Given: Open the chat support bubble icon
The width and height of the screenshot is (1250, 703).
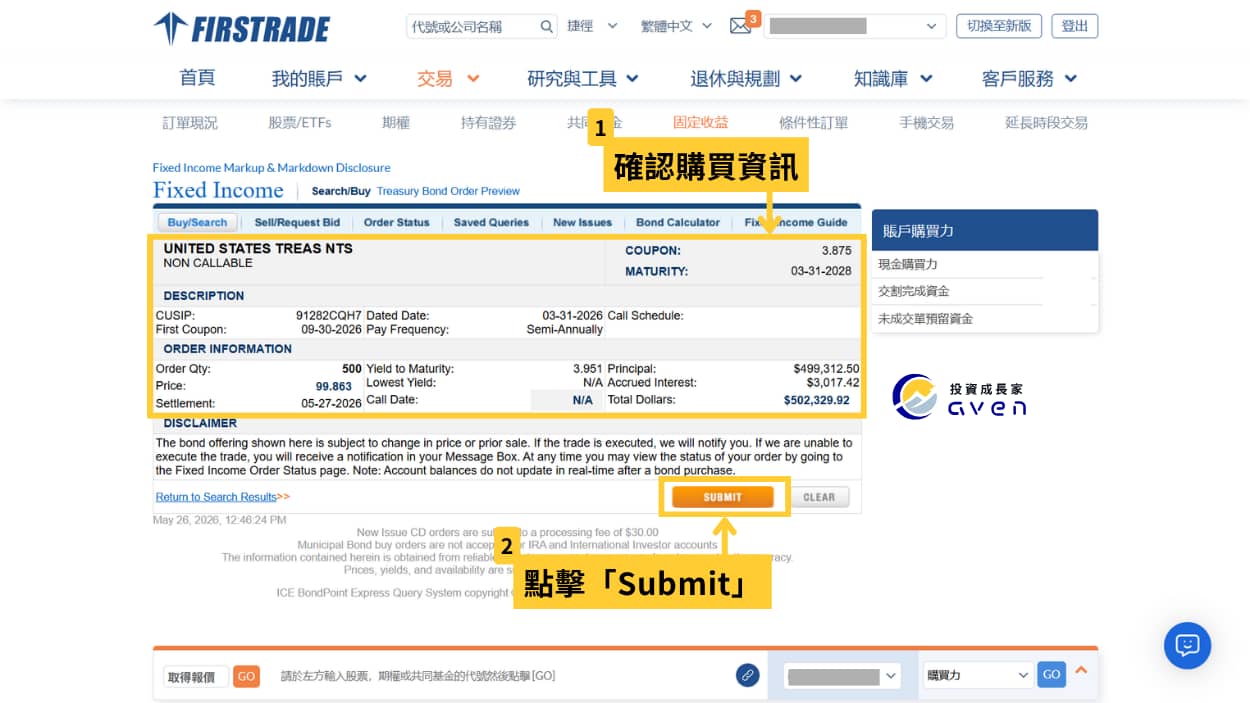Looking at the screenshot, I should coord(1187,645).
